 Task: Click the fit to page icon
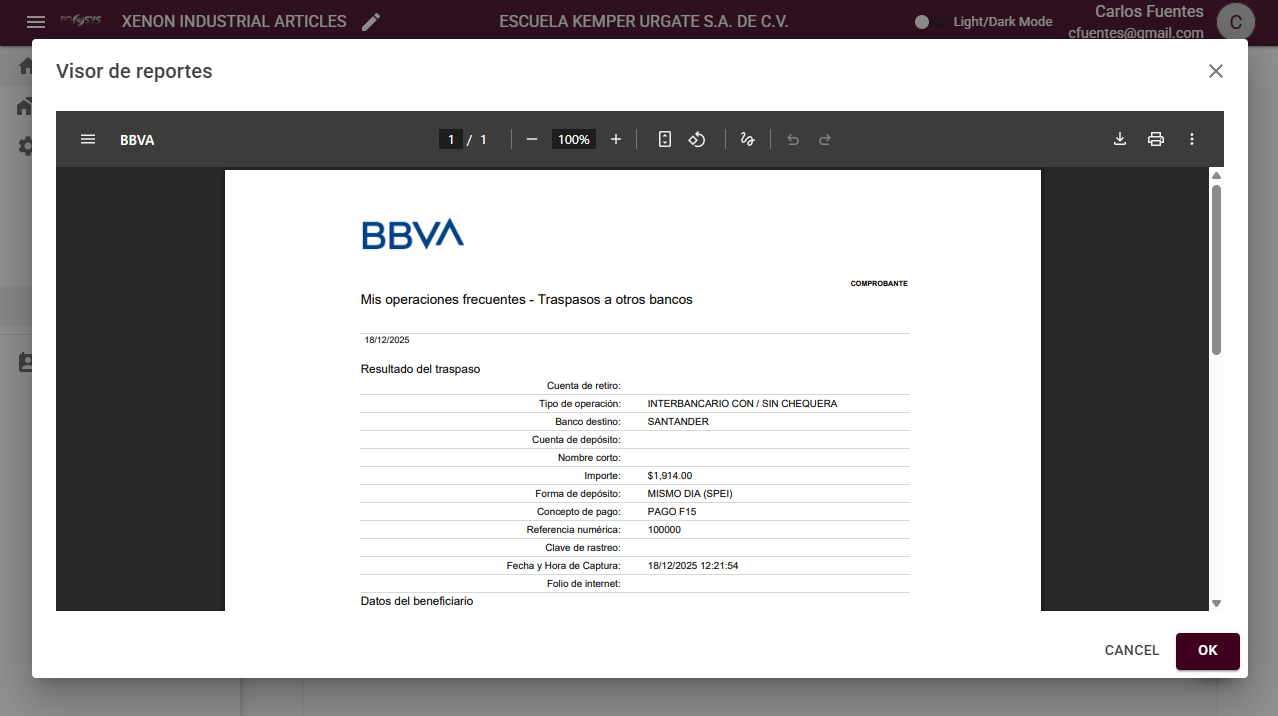(665, 140)
